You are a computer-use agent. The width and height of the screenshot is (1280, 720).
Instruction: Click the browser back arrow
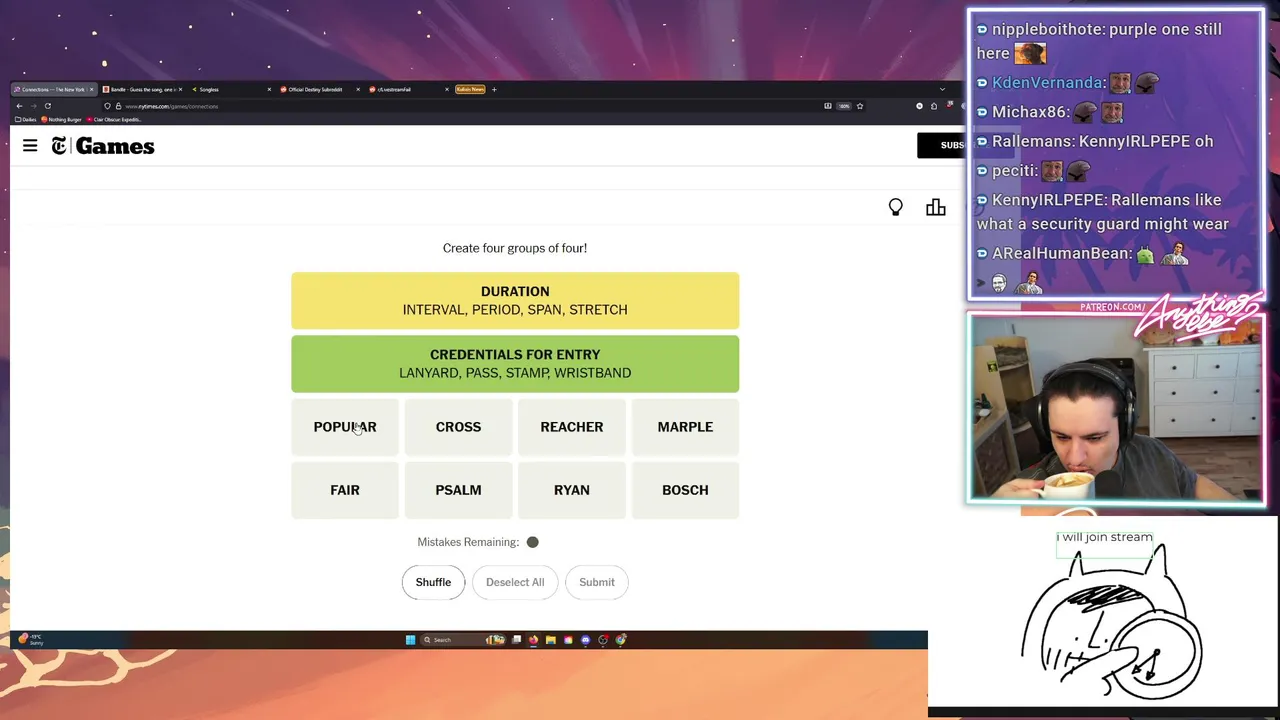19,106
